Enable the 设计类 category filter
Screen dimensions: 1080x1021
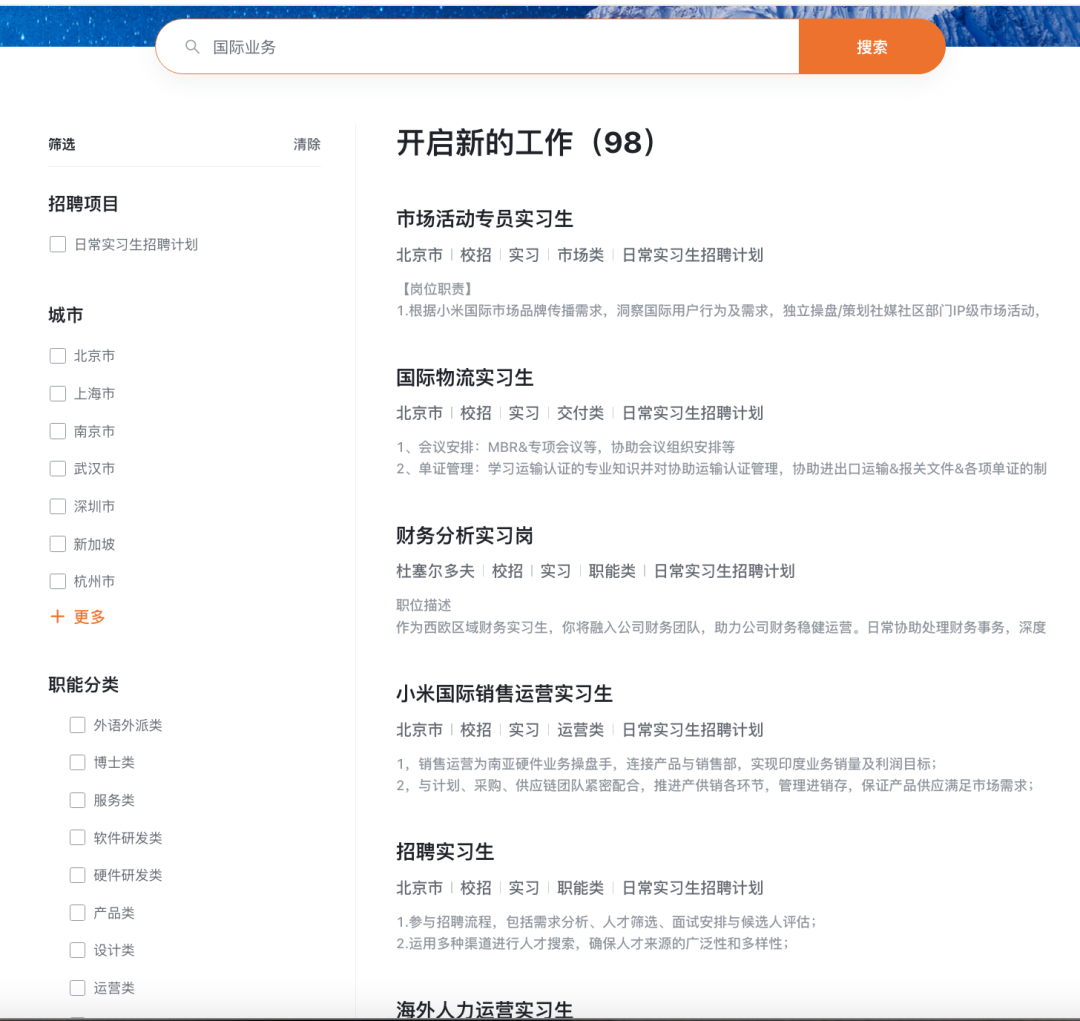(77, 950)
